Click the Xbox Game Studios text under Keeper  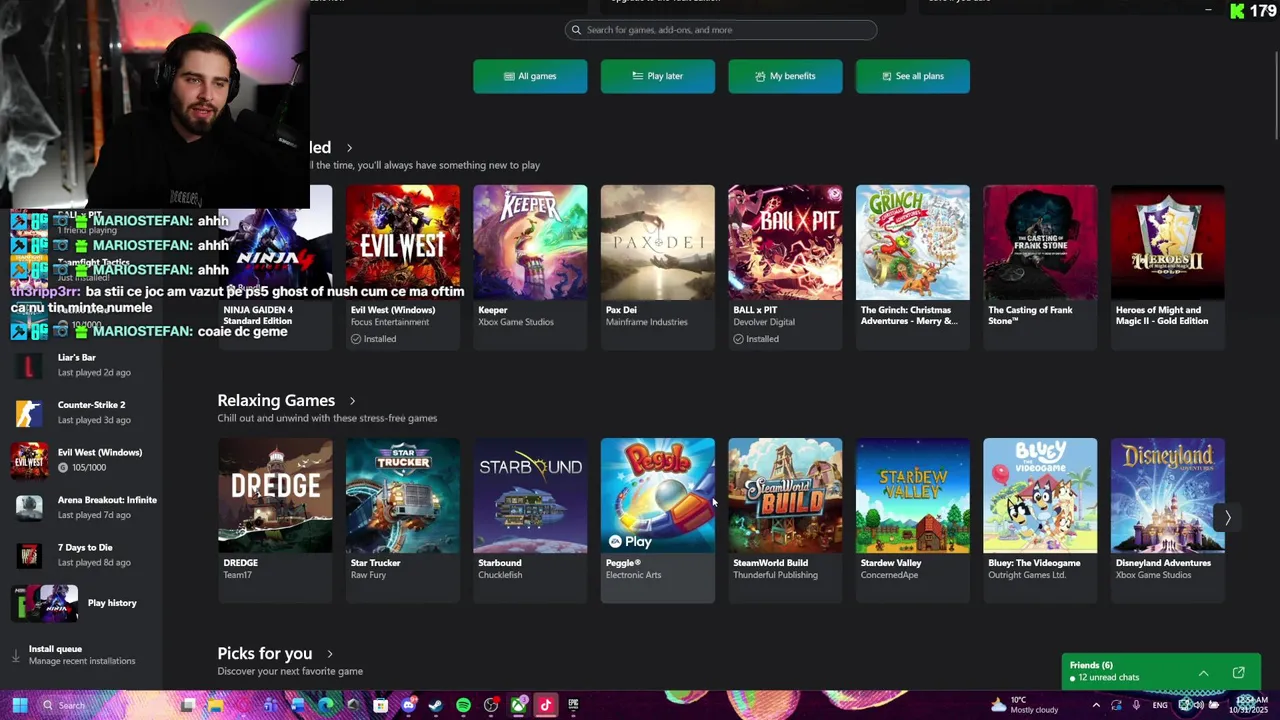516,322
